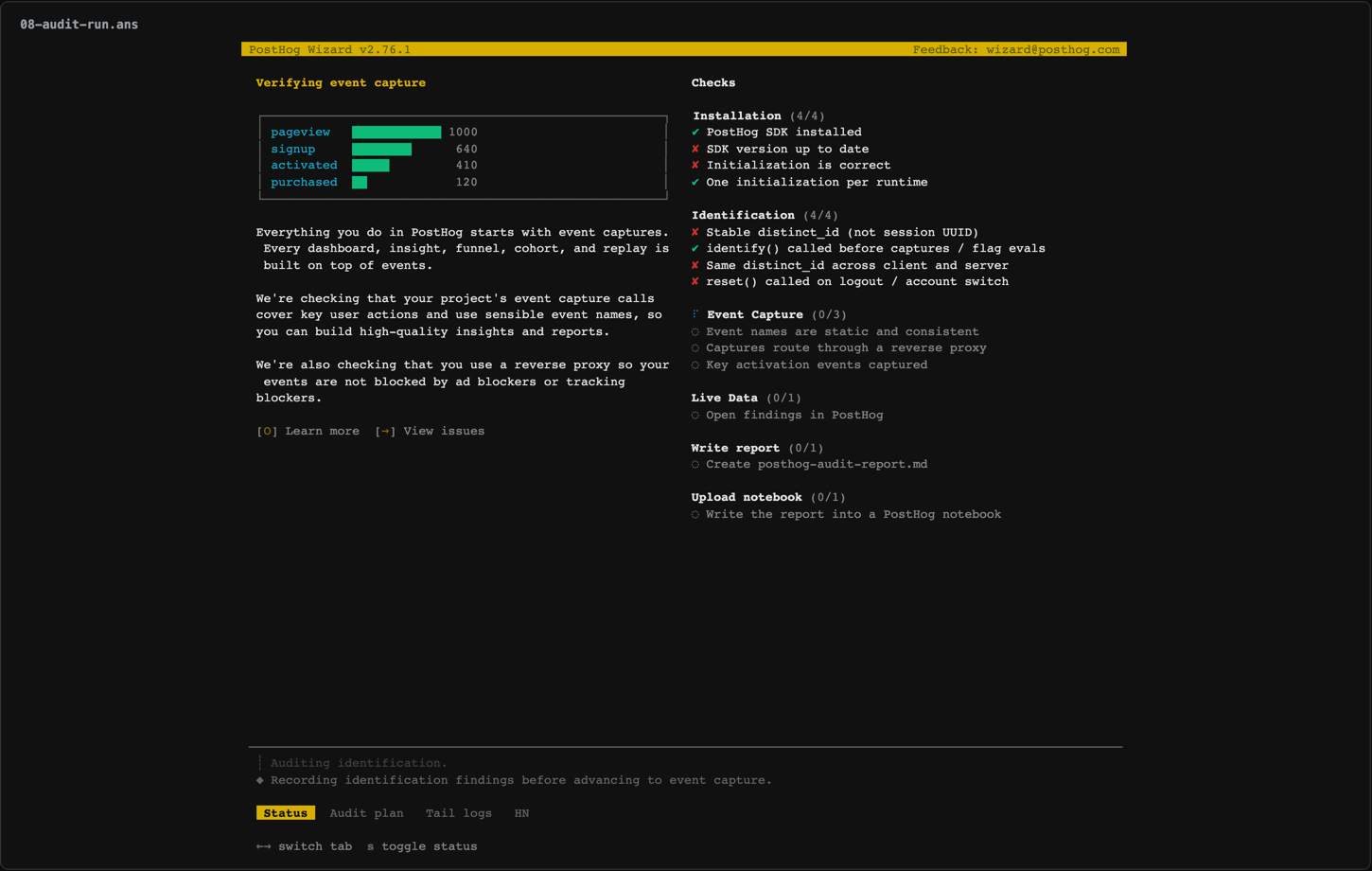Image resolution: width=1372 pixels, height=871 pixels.
Task: Click red X beside Stable distinct_id
Action: click(x=695, y=232)
